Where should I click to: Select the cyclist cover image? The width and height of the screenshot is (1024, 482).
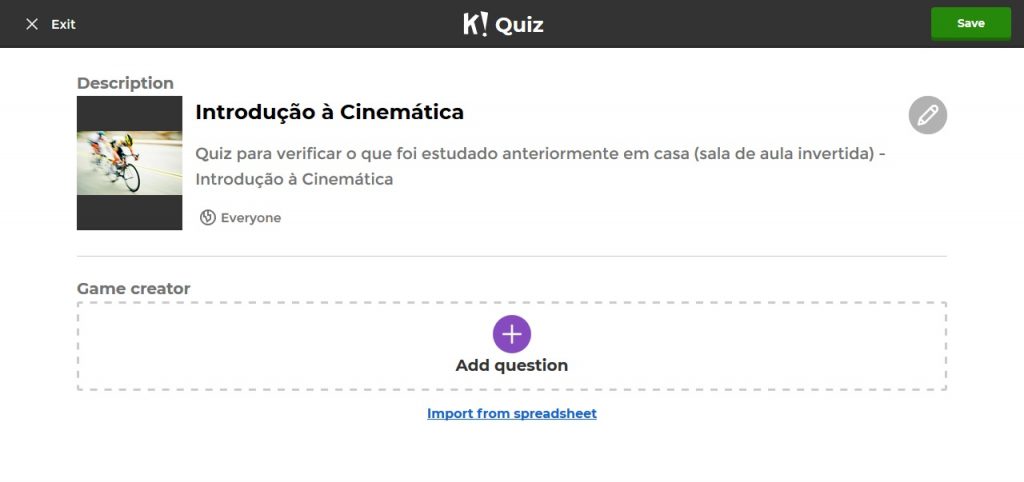[129, 163]
